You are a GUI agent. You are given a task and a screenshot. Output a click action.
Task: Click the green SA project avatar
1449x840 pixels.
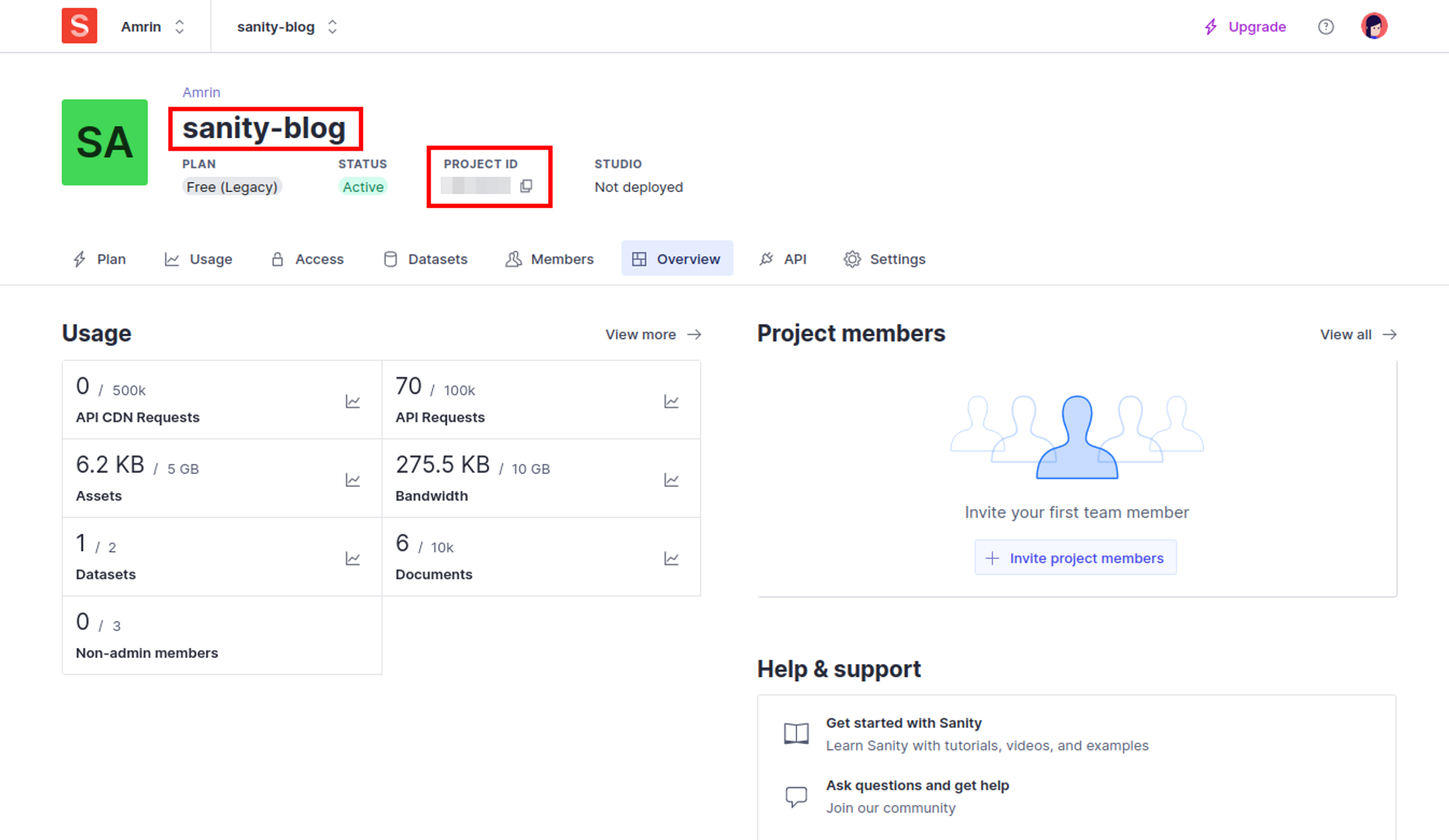click(x=104, y=142)
